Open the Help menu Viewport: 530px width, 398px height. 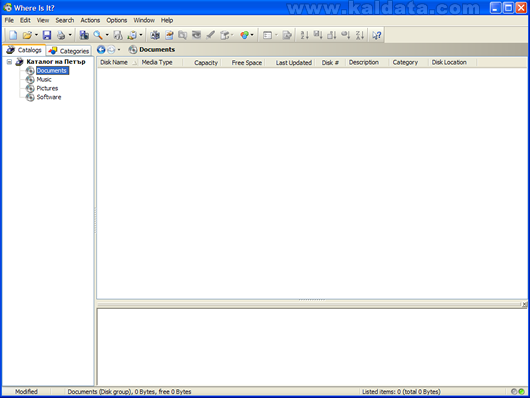click(167, 20)
